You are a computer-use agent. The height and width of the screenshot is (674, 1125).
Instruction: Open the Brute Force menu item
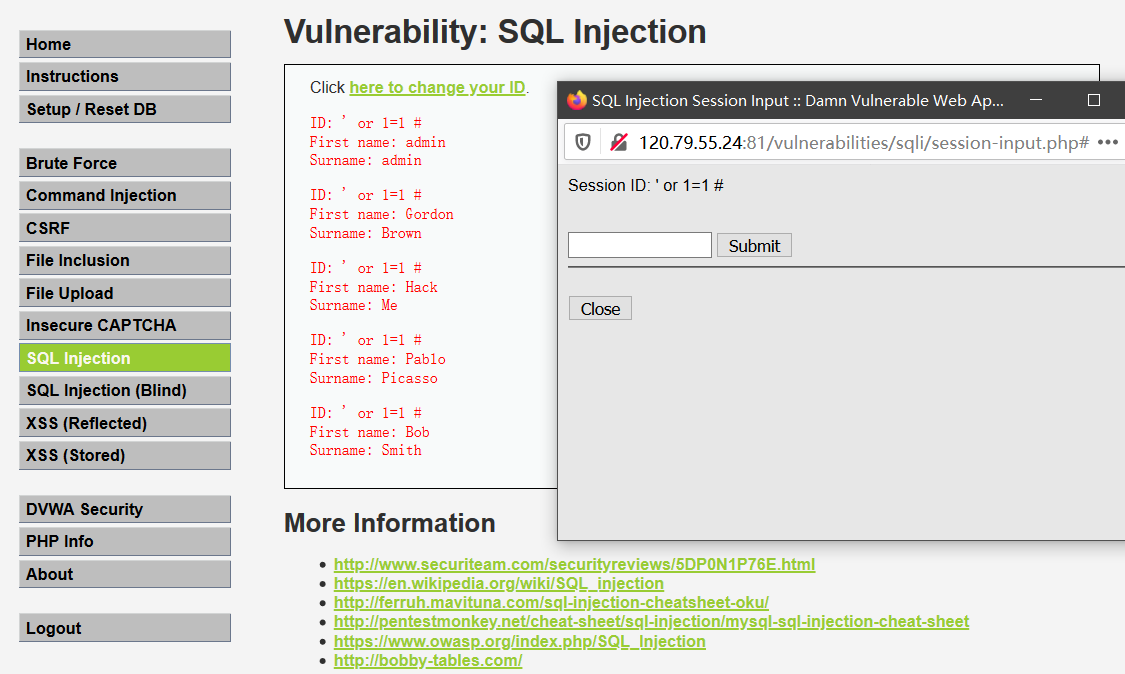point(124,163)
